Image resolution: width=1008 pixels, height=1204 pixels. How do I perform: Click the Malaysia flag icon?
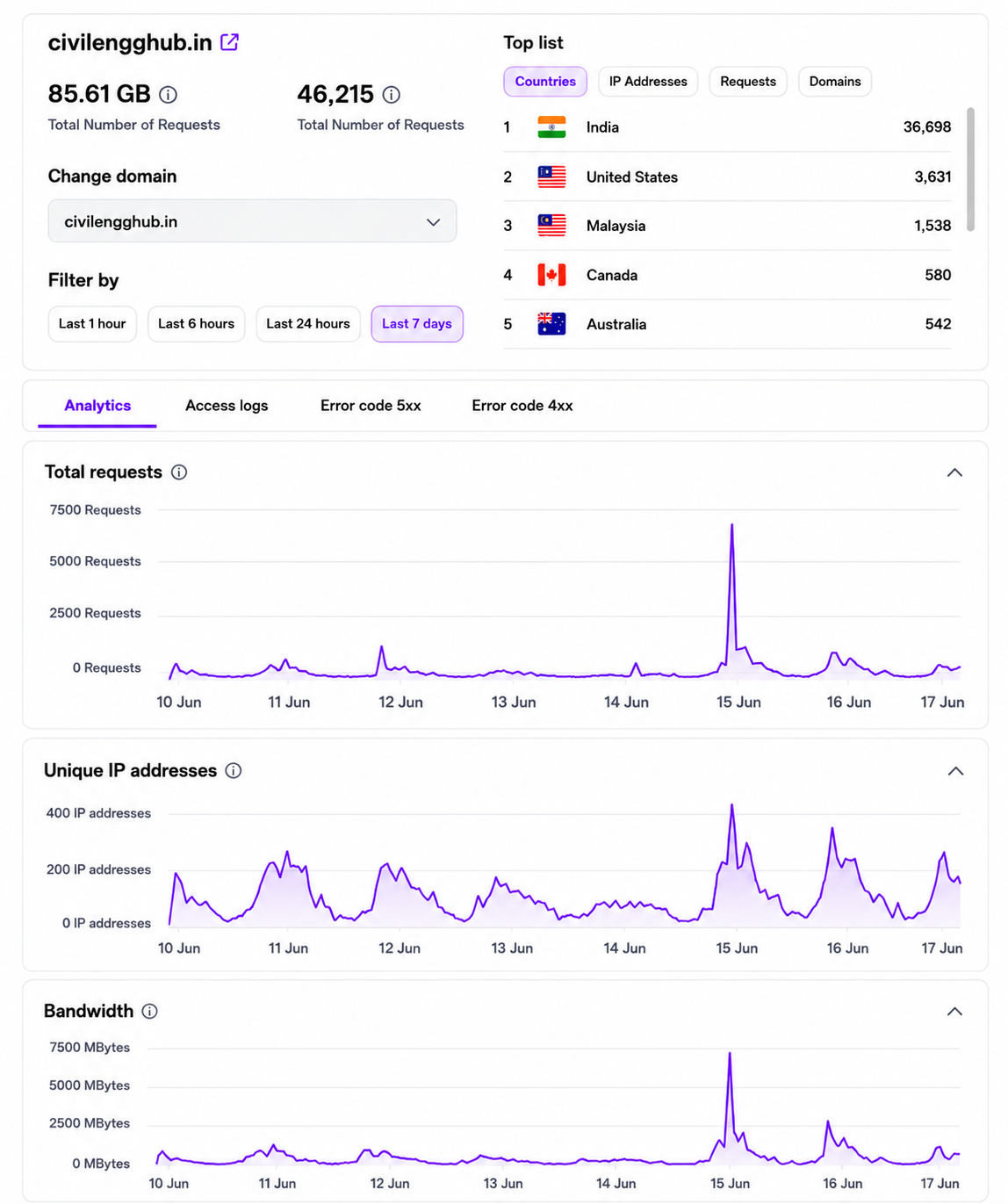tap(551, 226)
